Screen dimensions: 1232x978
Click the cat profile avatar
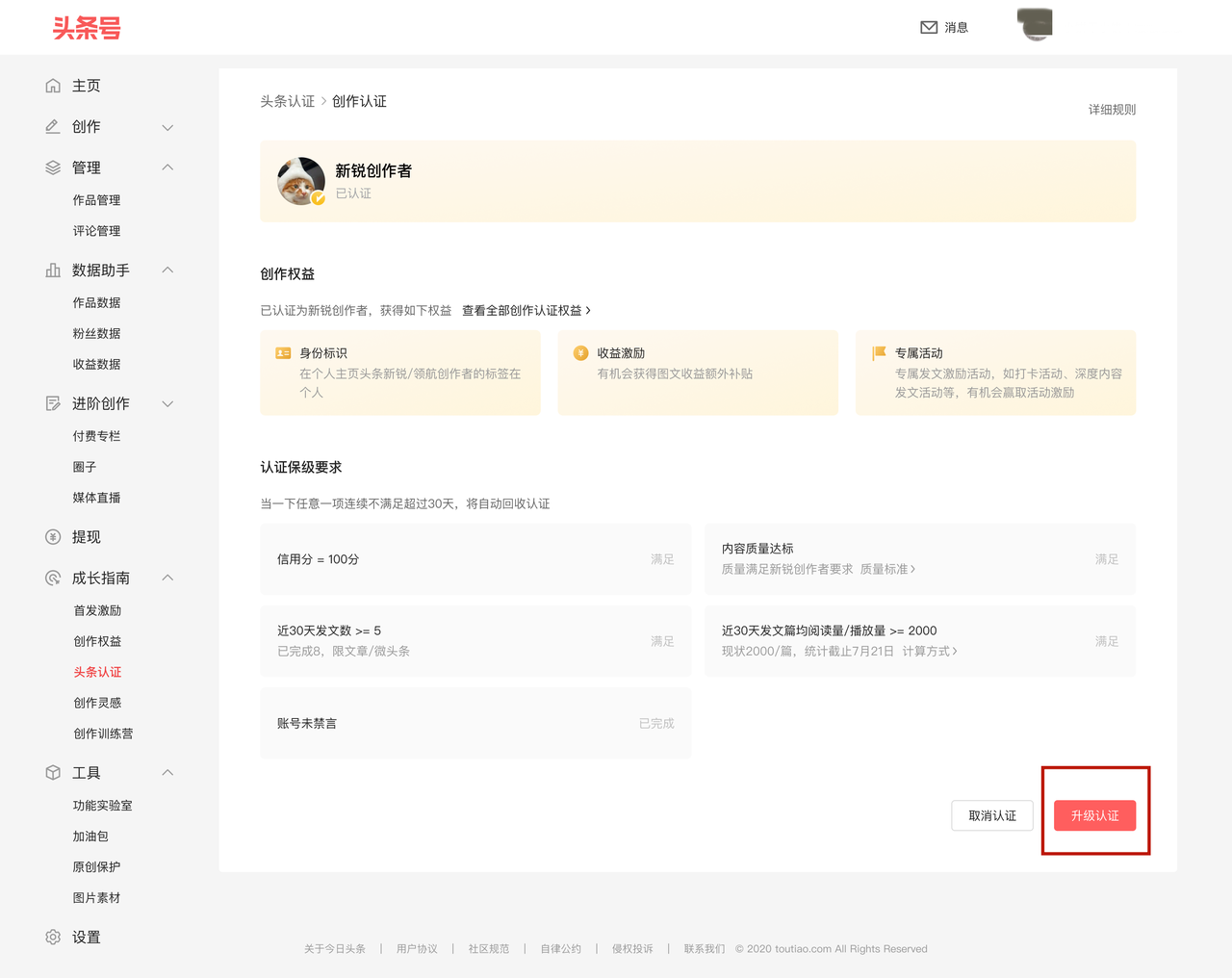pyautogui.click(x=301, y=181)
